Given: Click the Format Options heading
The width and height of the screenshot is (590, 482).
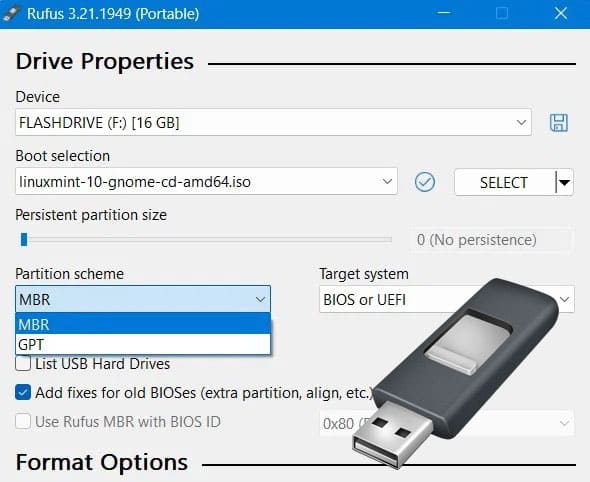Looking at the screenshot, I should pos(102,462).
